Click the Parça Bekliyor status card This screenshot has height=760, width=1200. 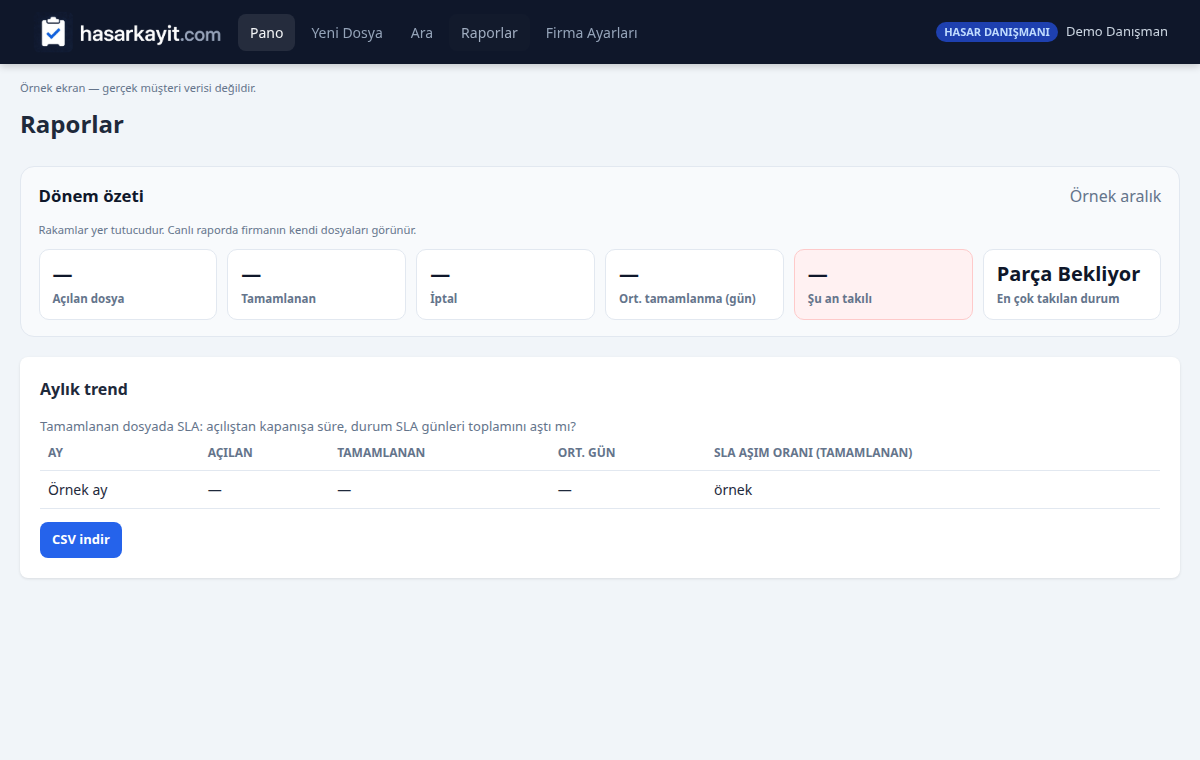tap(1072, 284)
